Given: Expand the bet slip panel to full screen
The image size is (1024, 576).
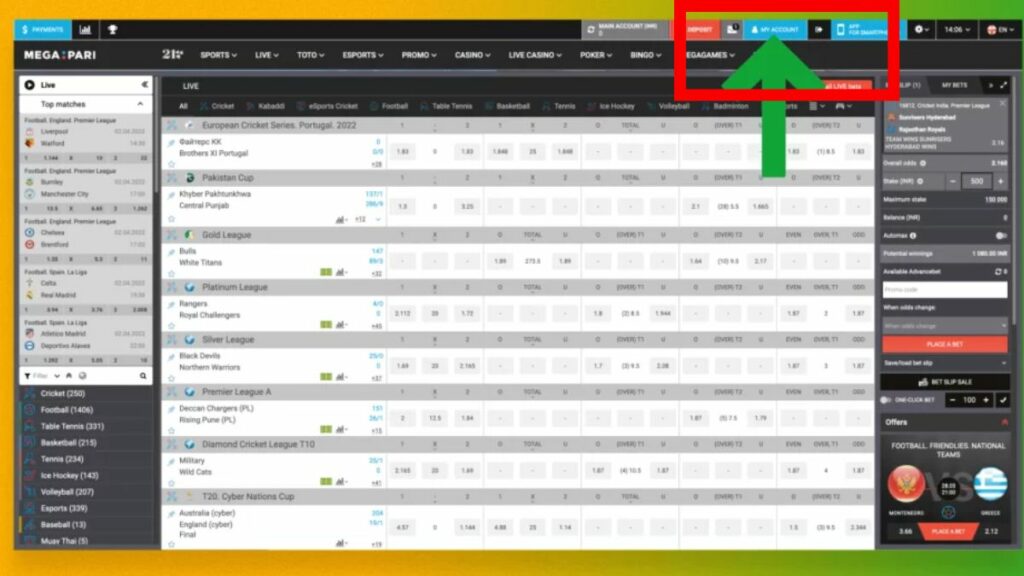Looking at the screenshot, I should (1004, 85).
